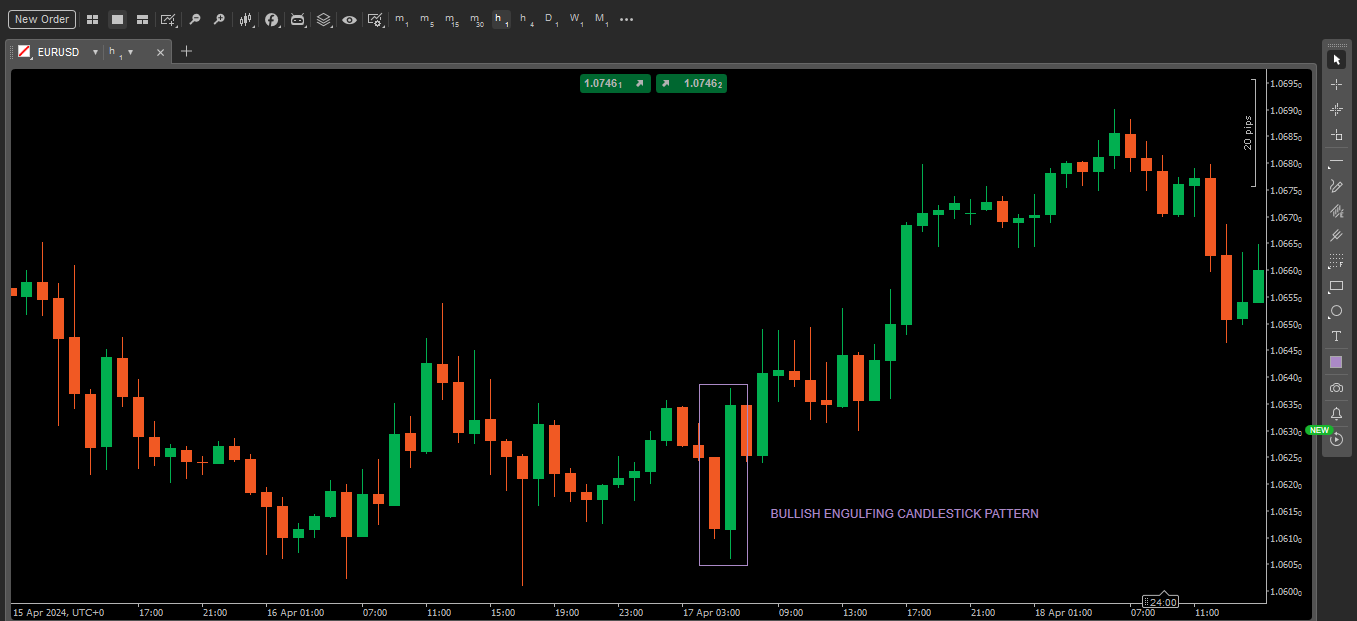The height and width of the screenshot is (621, 1357).
Task: Open the indicators list via the f icon
Action: (x=272, y=19)
